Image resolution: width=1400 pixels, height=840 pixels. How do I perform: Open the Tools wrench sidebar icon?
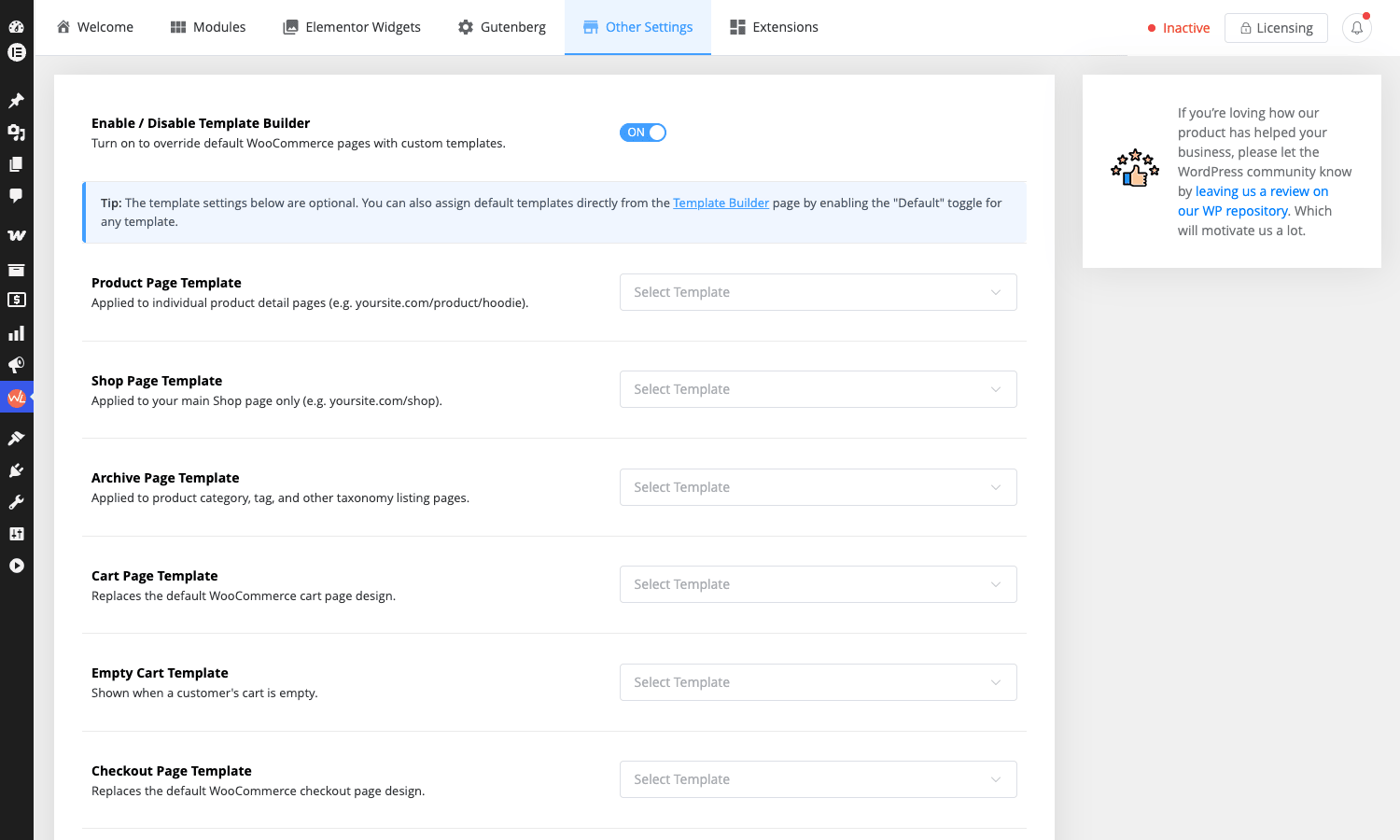pos(16,502)
